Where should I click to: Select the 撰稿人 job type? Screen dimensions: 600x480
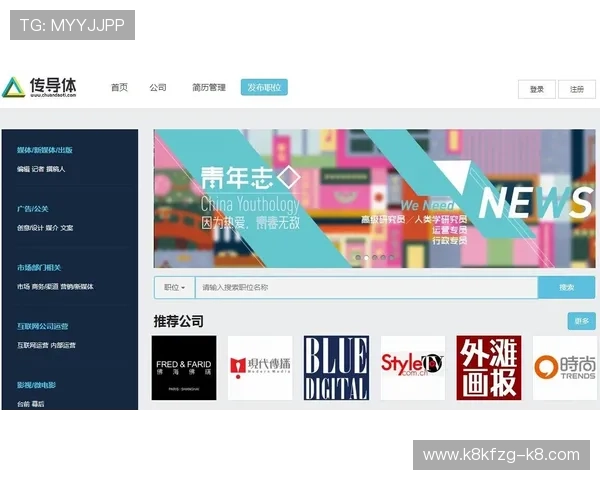pos(56,169)
